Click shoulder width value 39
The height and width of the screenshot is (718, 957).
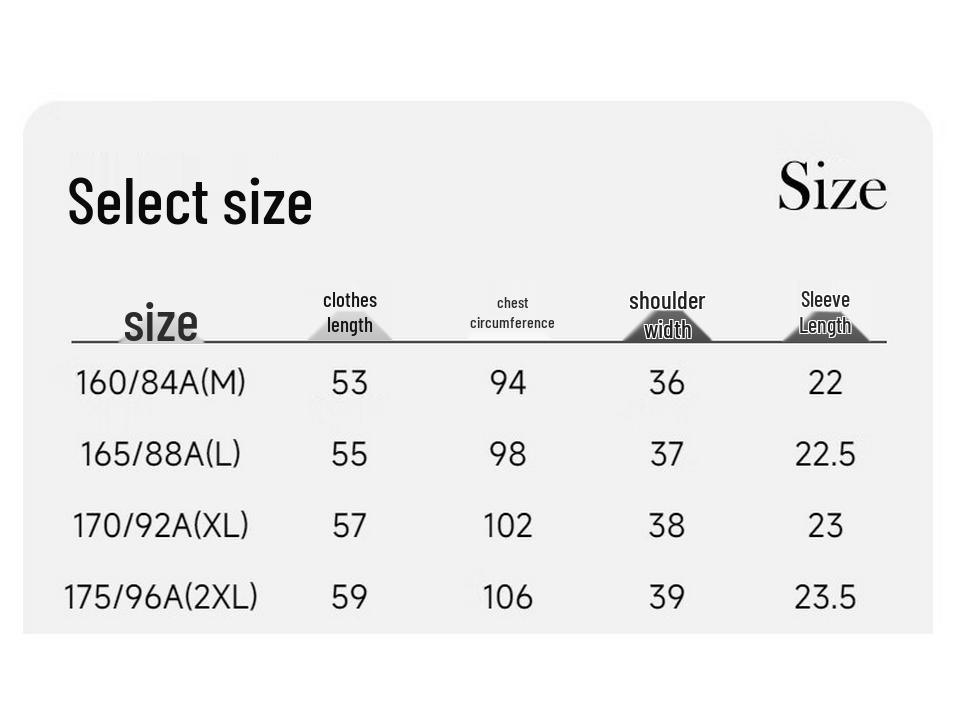tap(666, 597)
